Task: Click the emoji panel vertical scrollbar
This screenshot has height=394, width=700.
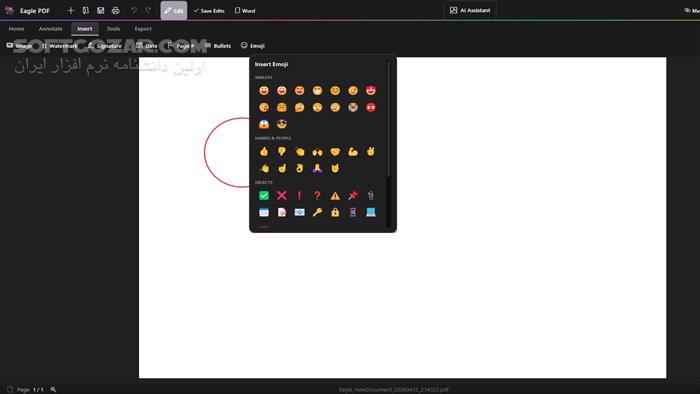Action: pos(388,118)
